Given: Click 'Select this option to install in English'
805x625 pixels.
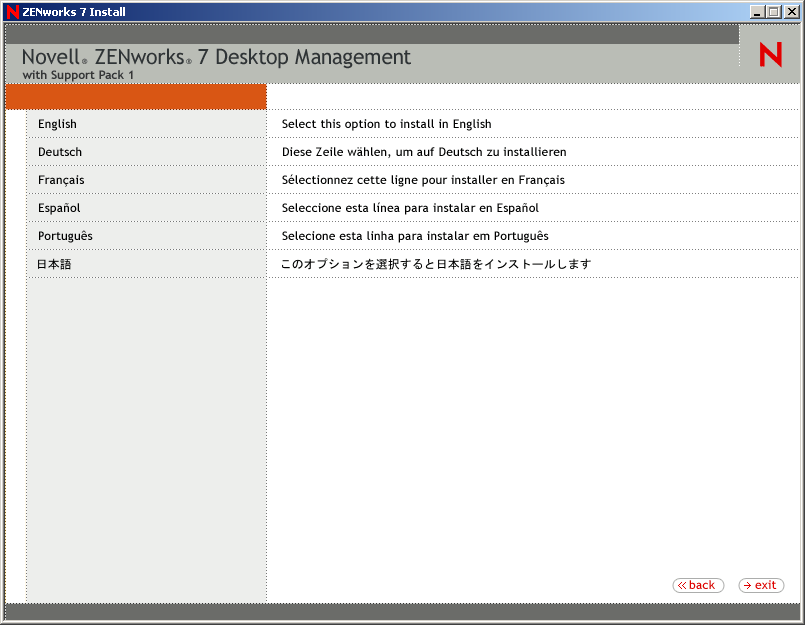Looking at the screenshot, I should 386,124.
